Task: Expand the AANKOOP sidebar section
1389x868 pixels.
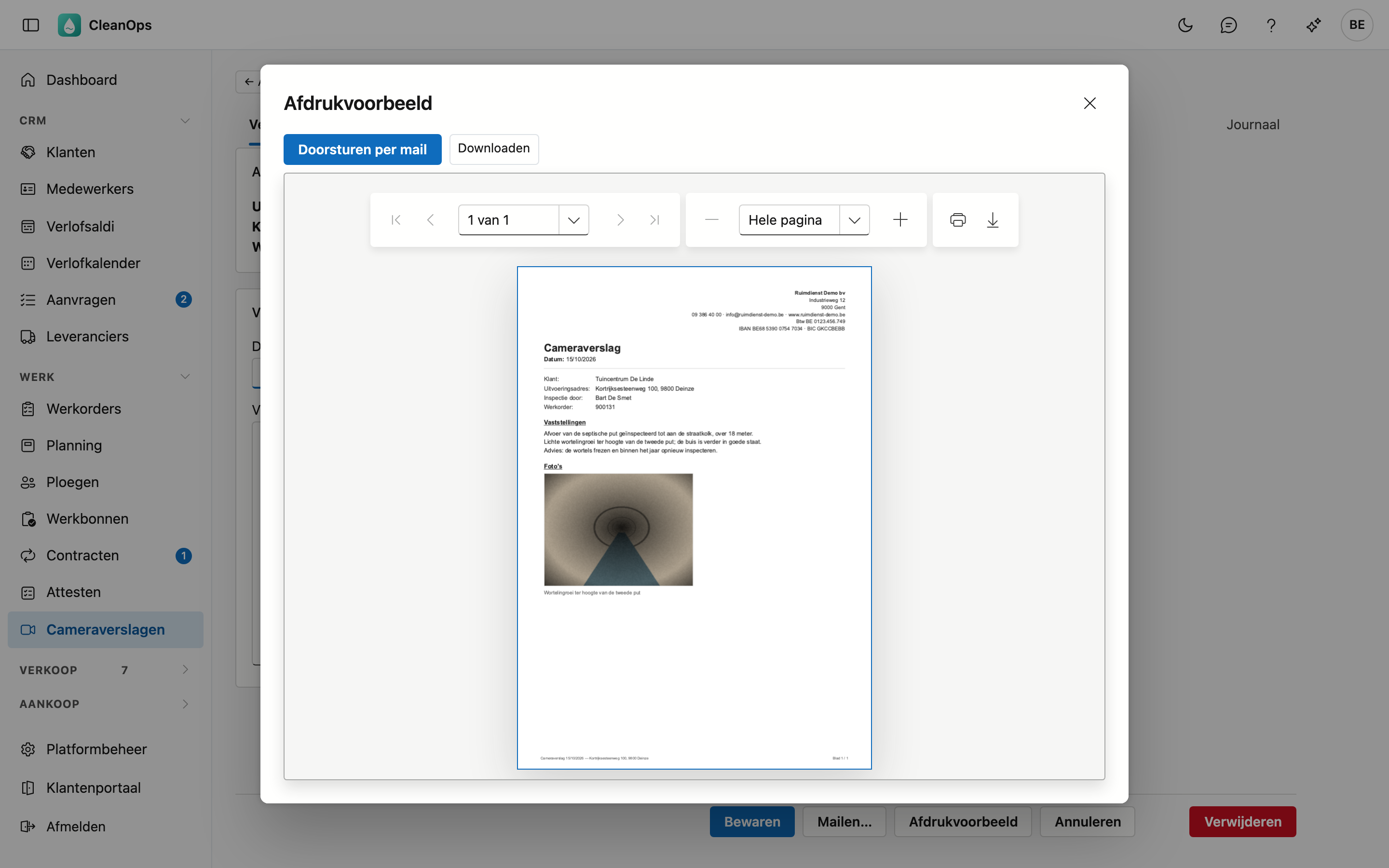Action: point(185,704)
